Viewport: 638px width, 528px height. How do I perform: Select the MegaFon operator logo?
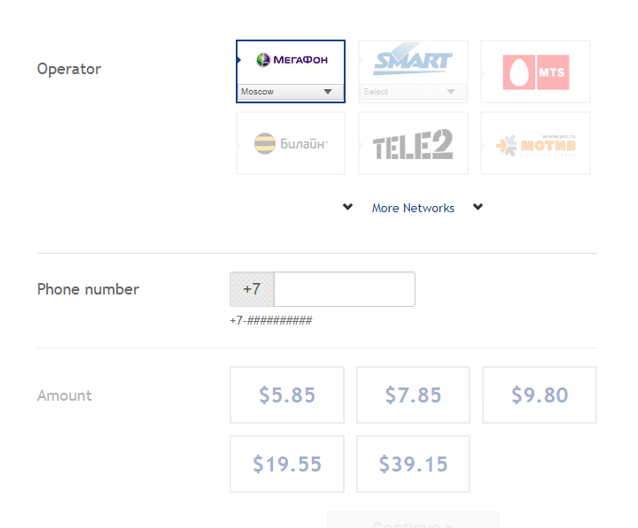[291, 61]
